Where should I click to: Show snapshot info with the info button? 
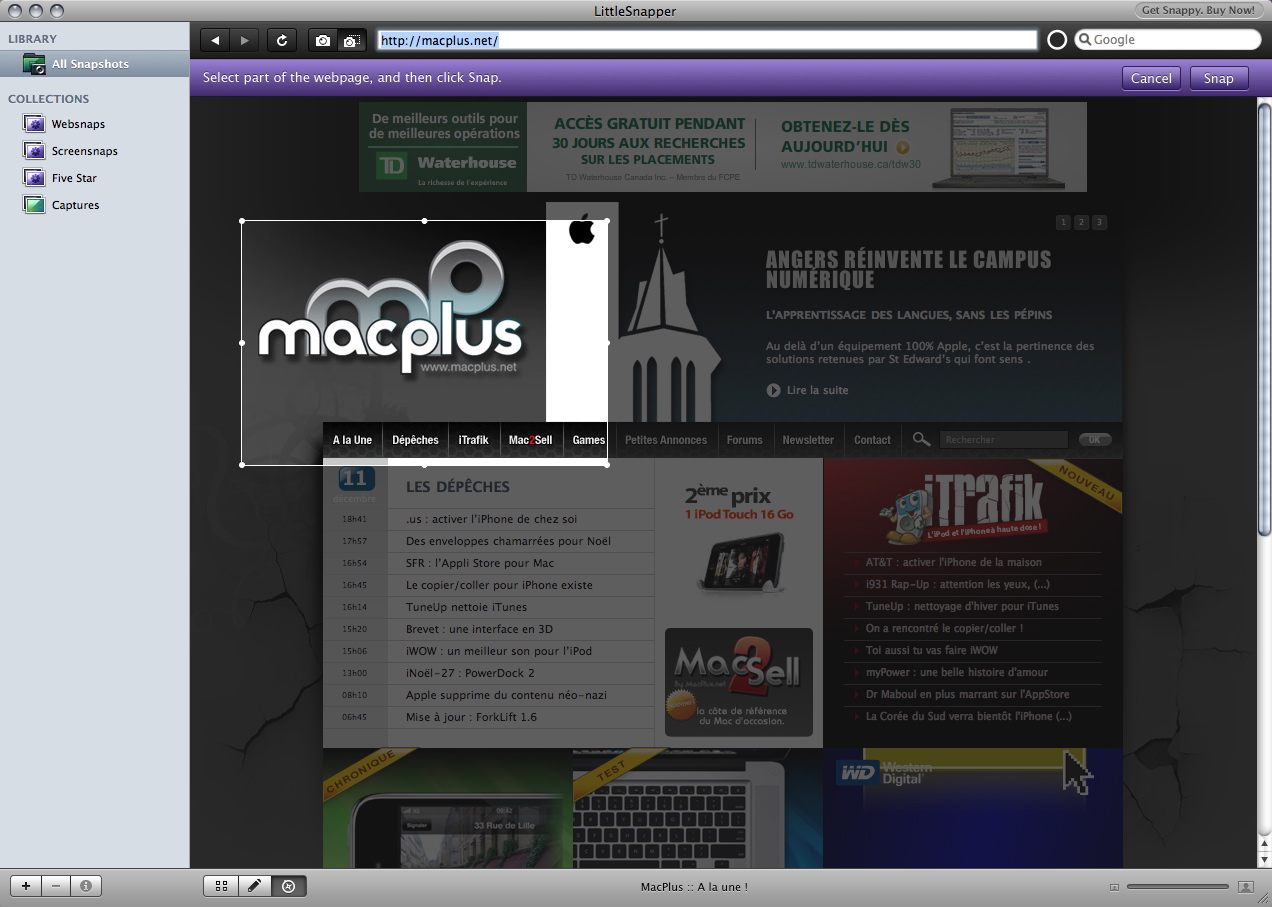86,886
